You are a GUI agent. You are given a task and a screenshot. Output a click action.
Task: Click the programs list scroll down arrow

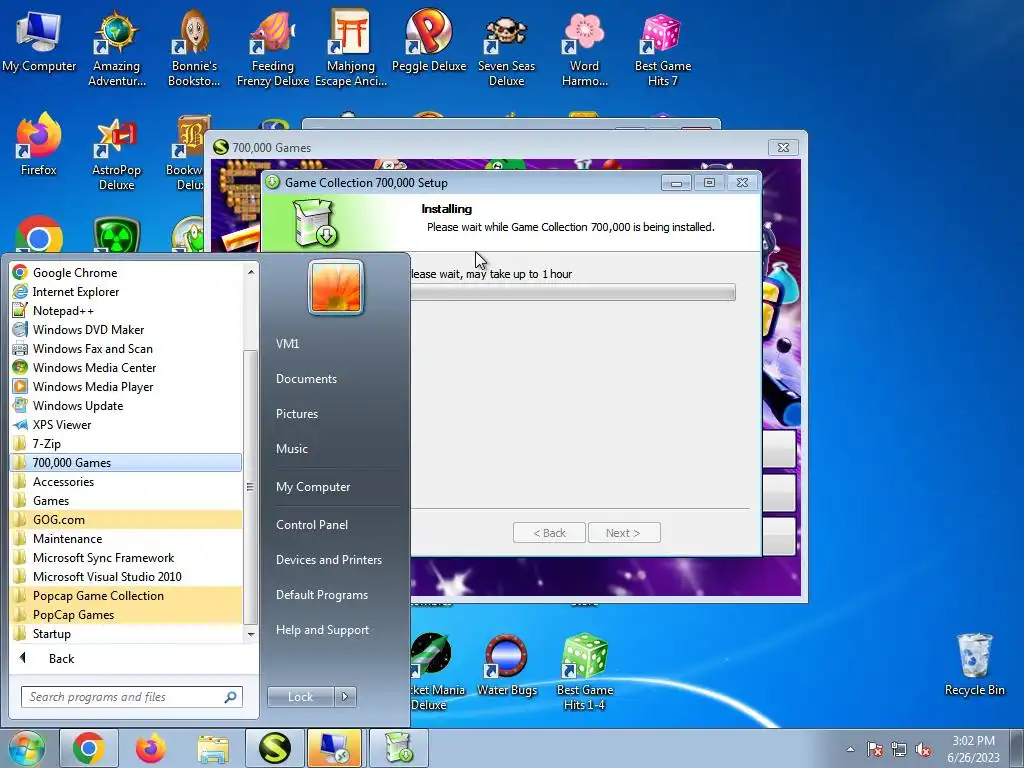[x=251, y=634]
